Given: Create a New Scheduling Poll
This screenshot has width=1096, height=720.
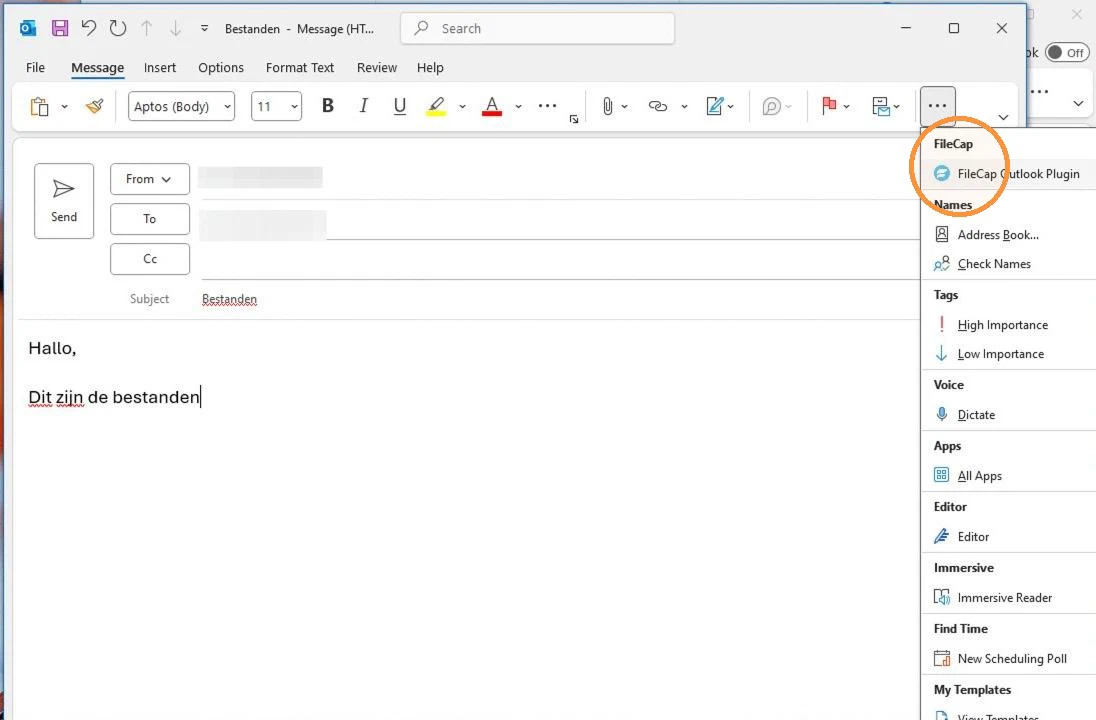Looking at the screenshot, I should click(x=1009, y=658).
